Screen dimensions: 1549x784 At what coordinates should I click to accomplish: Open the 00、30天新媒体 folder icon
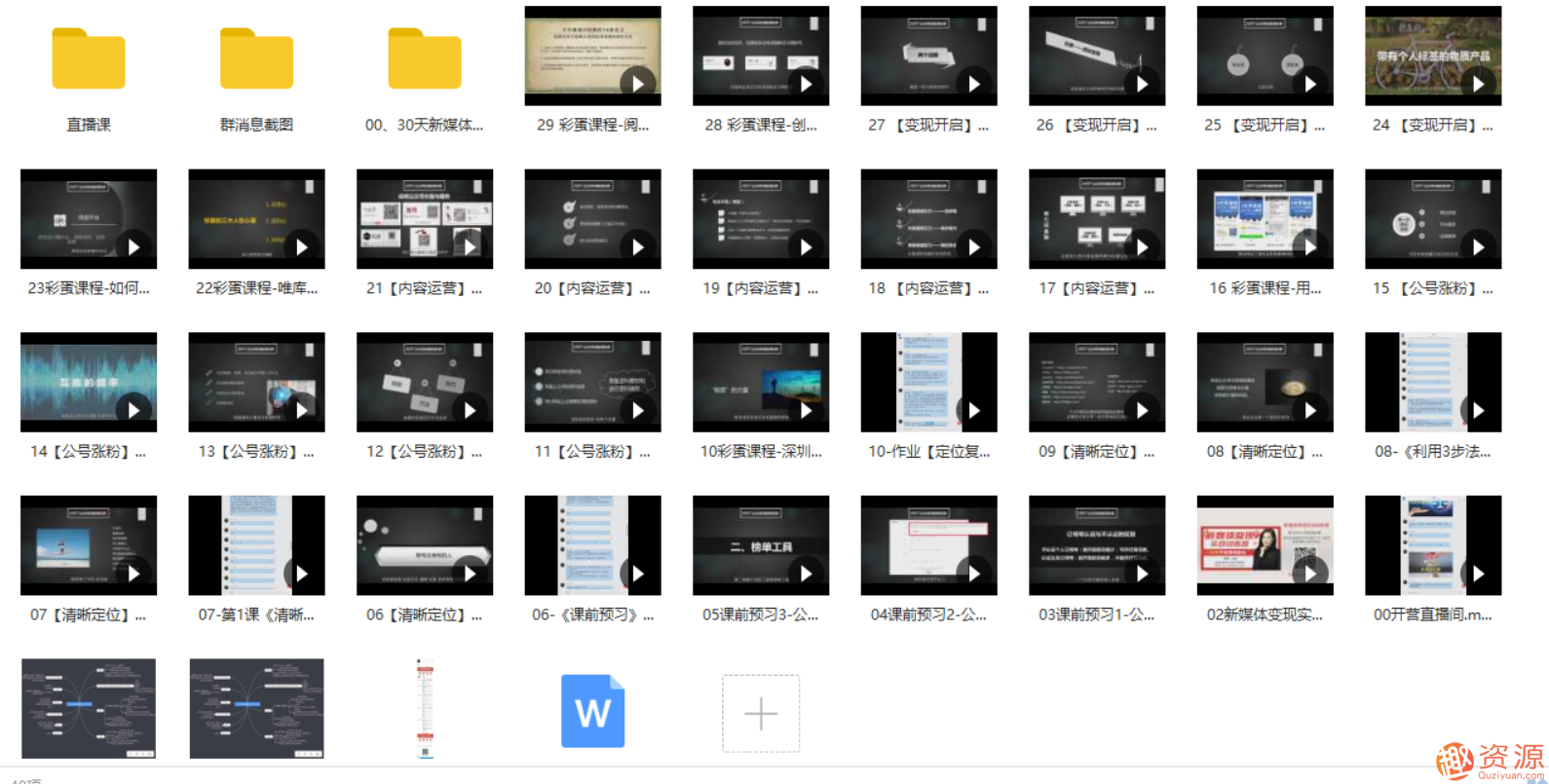tap(425, 58)
